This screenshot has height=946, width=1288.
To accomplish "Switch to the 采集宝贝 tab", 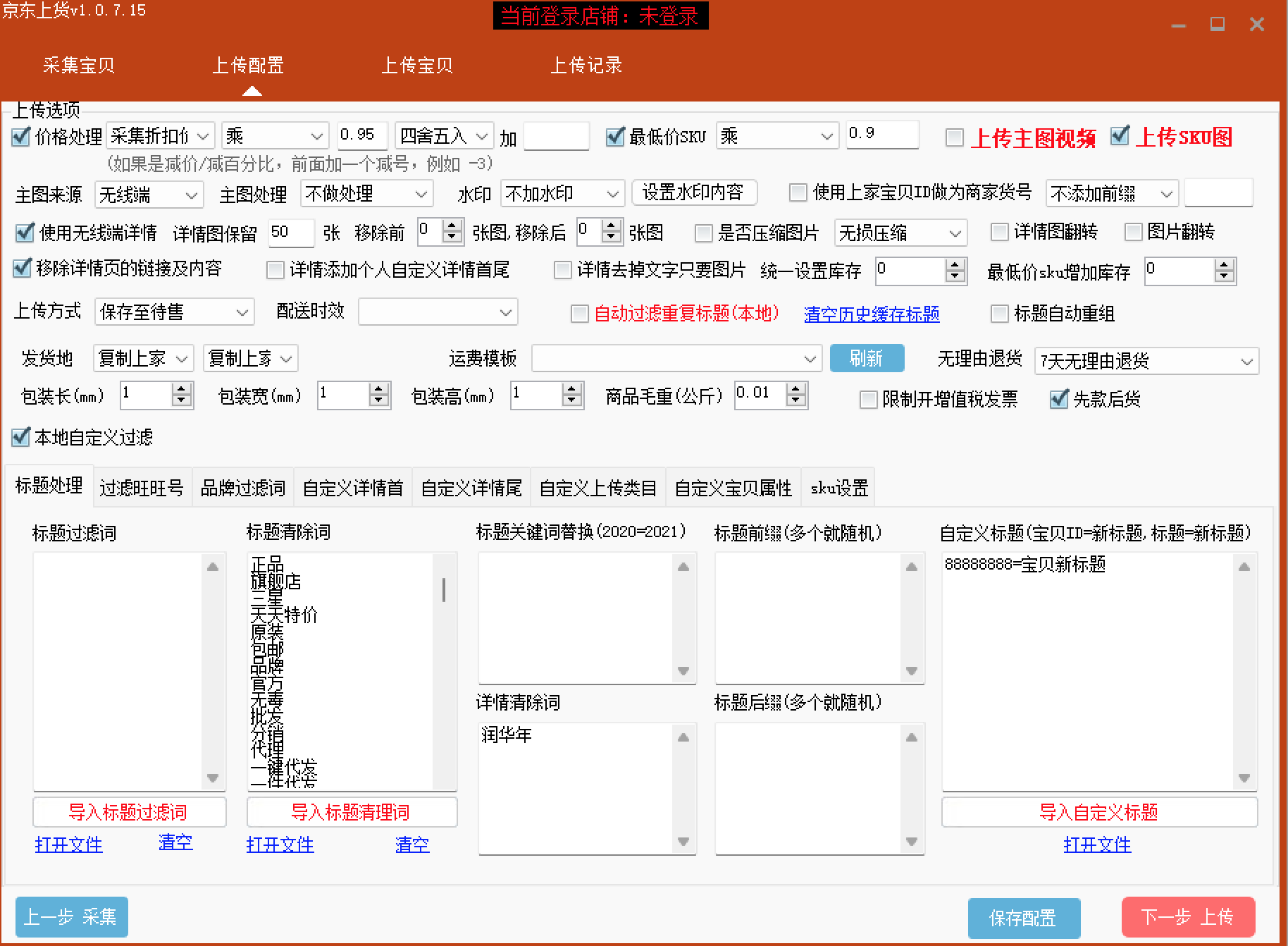I will (78, 66).
